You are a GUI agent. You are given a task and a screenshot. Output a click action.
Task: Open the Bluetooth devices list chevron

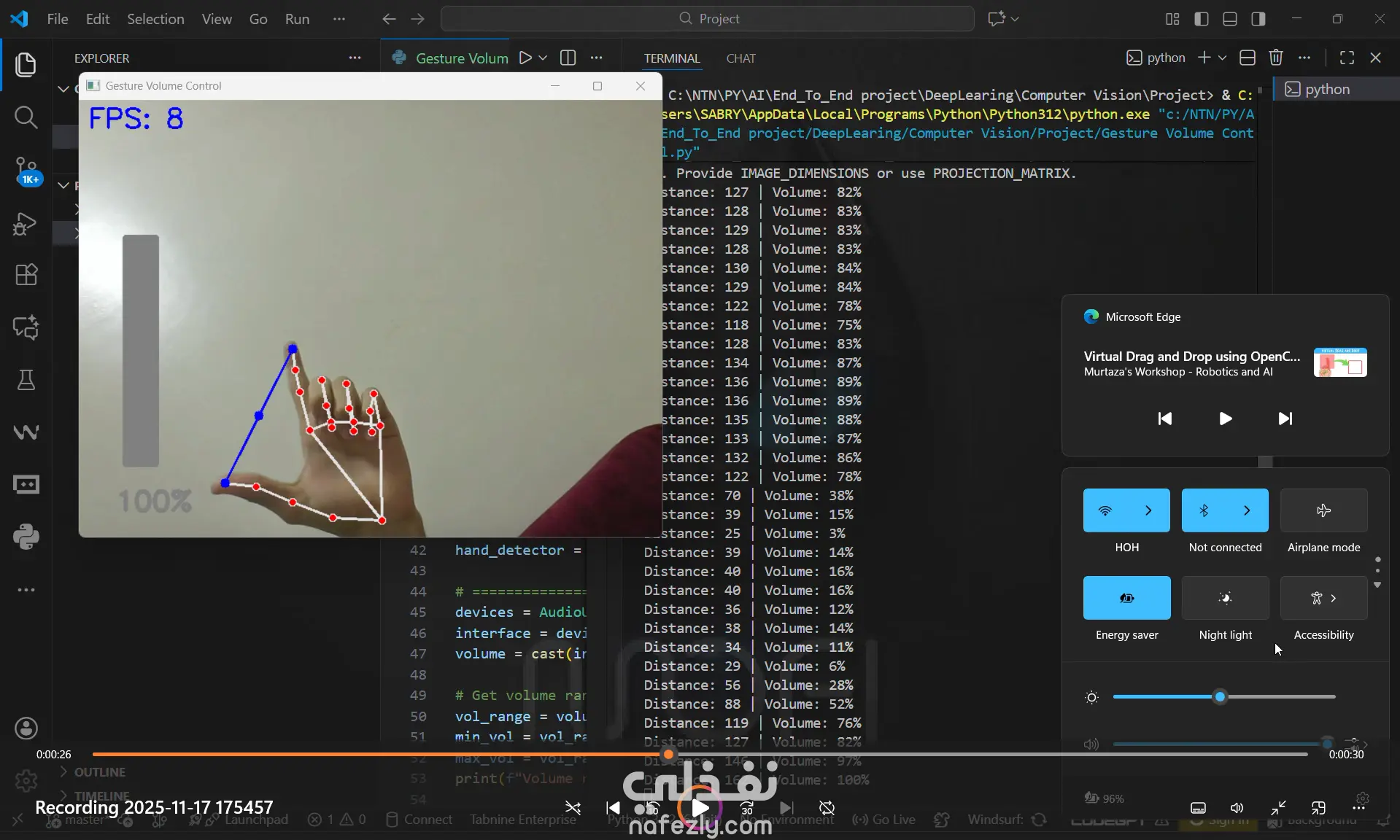tap(1247, 510)
